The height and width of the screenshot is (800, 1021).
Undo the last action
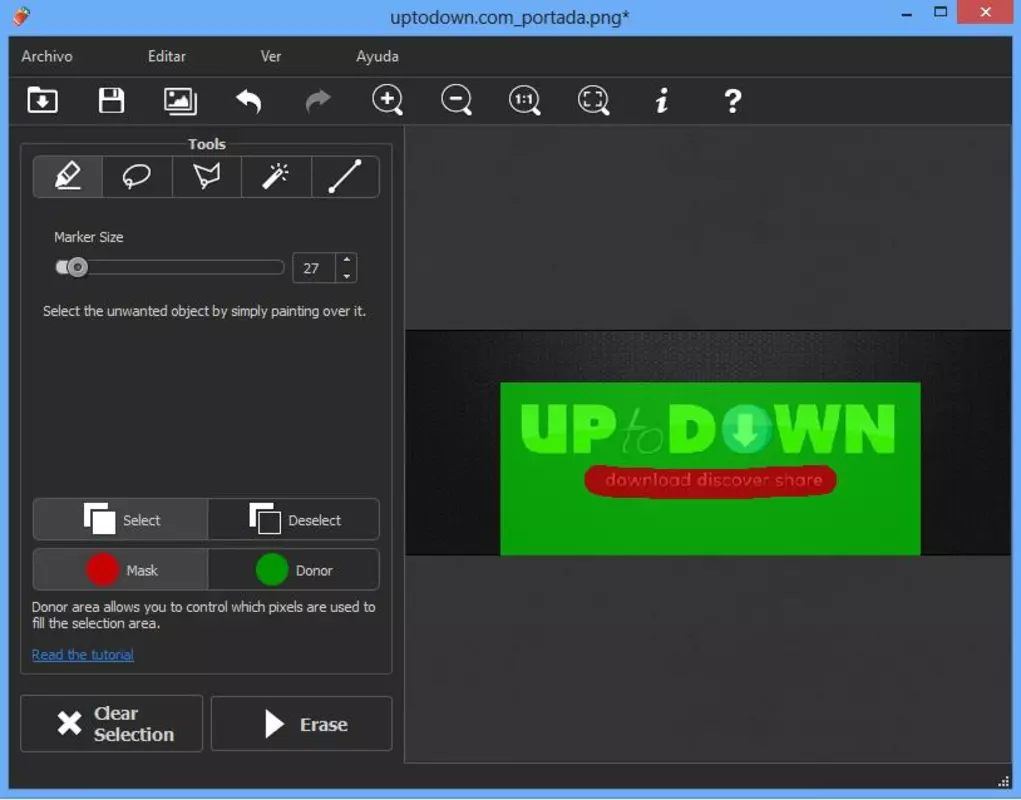249,101
